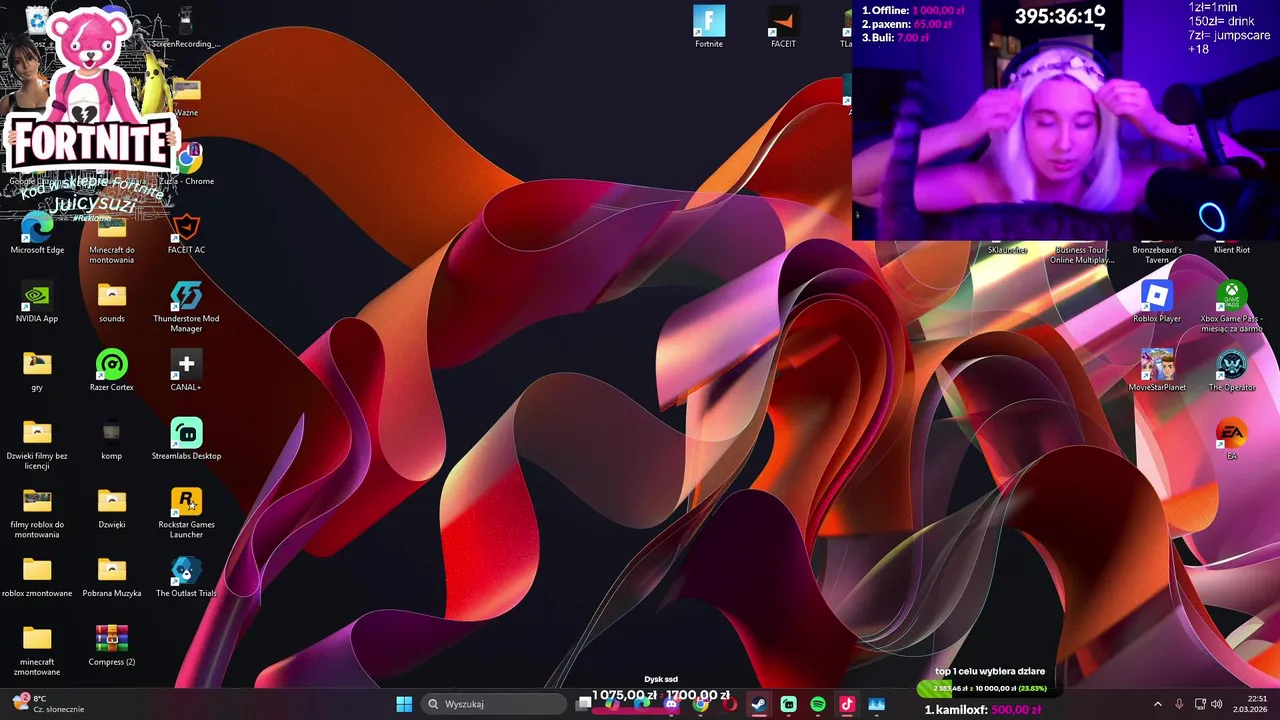Open the Zuzia - Chrome shortcut
This screenshot has width=1280, height=720.
click(187, 165)
